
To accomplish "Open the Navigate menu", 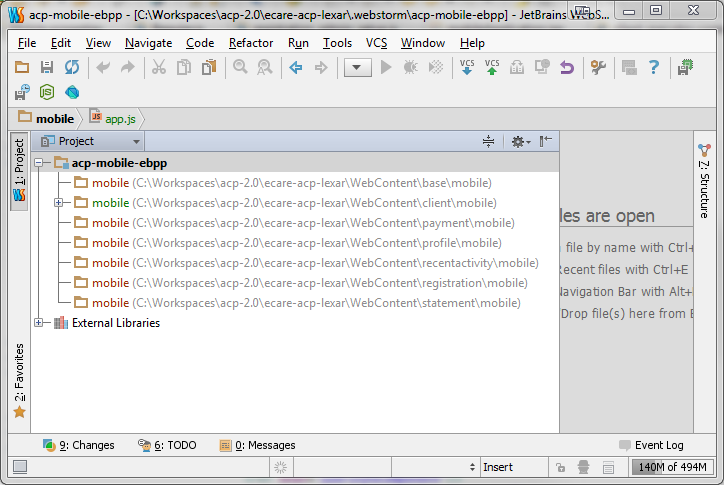I will point(148,43).
